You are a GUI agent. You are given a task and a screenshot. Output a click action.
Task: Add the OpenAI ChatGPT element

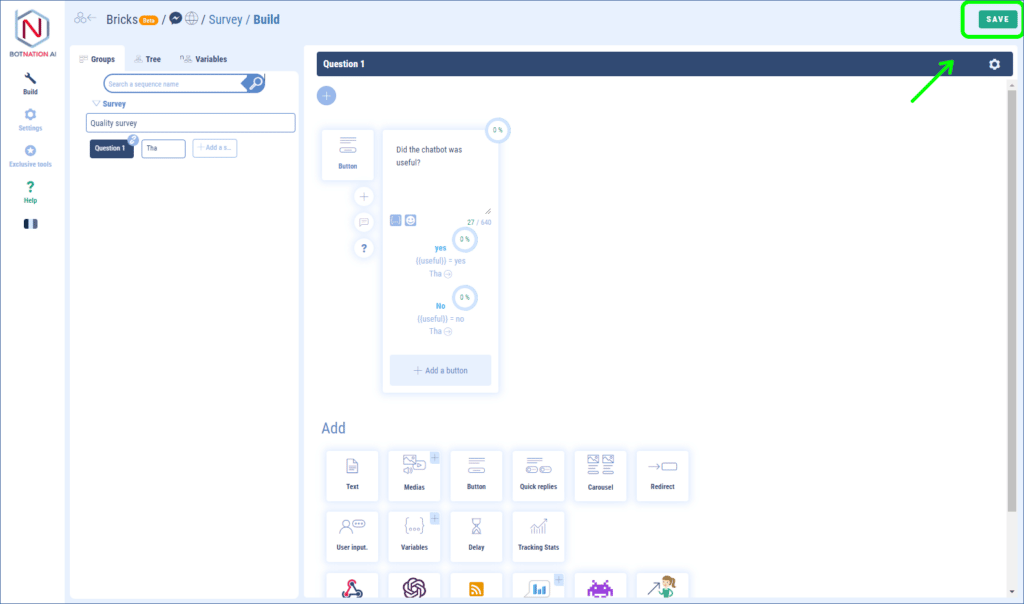pyautogui.click(x=414, y=588)
